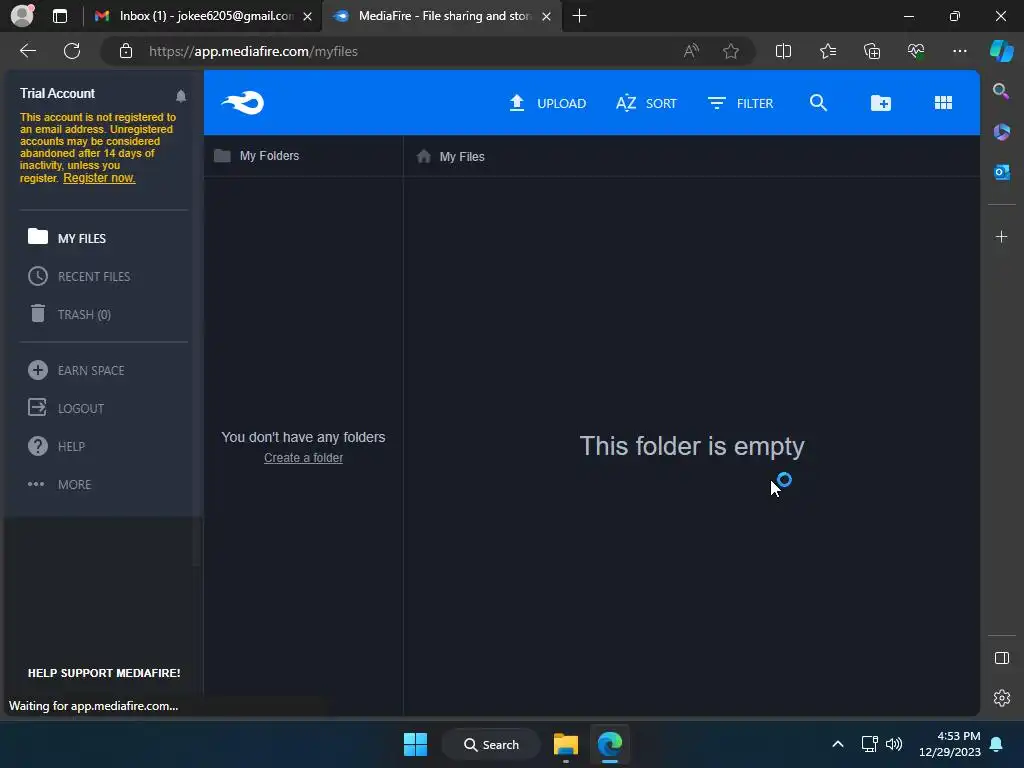This screenshot has height=768, width=1024.
Task: Open Microsoft 365 icon in Edge sidebar
Action: (x=1001, y=131)
